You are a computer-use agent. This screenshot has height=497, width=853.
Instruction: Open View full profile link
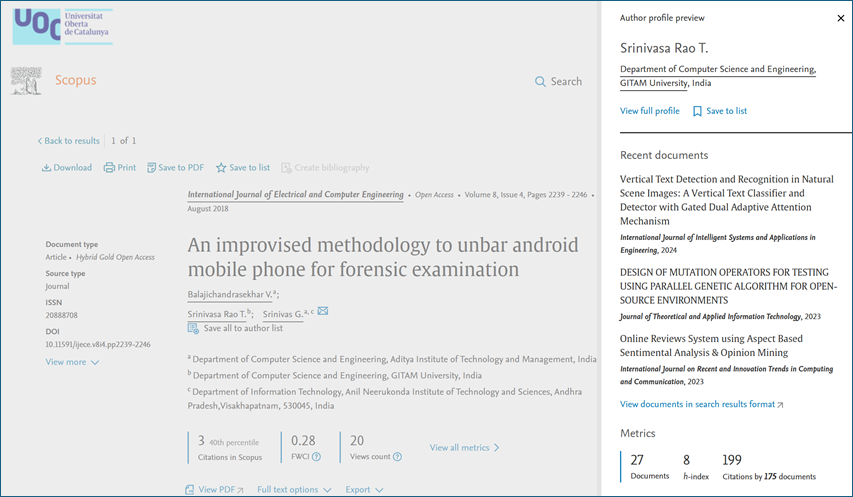[x=649, y=111]
